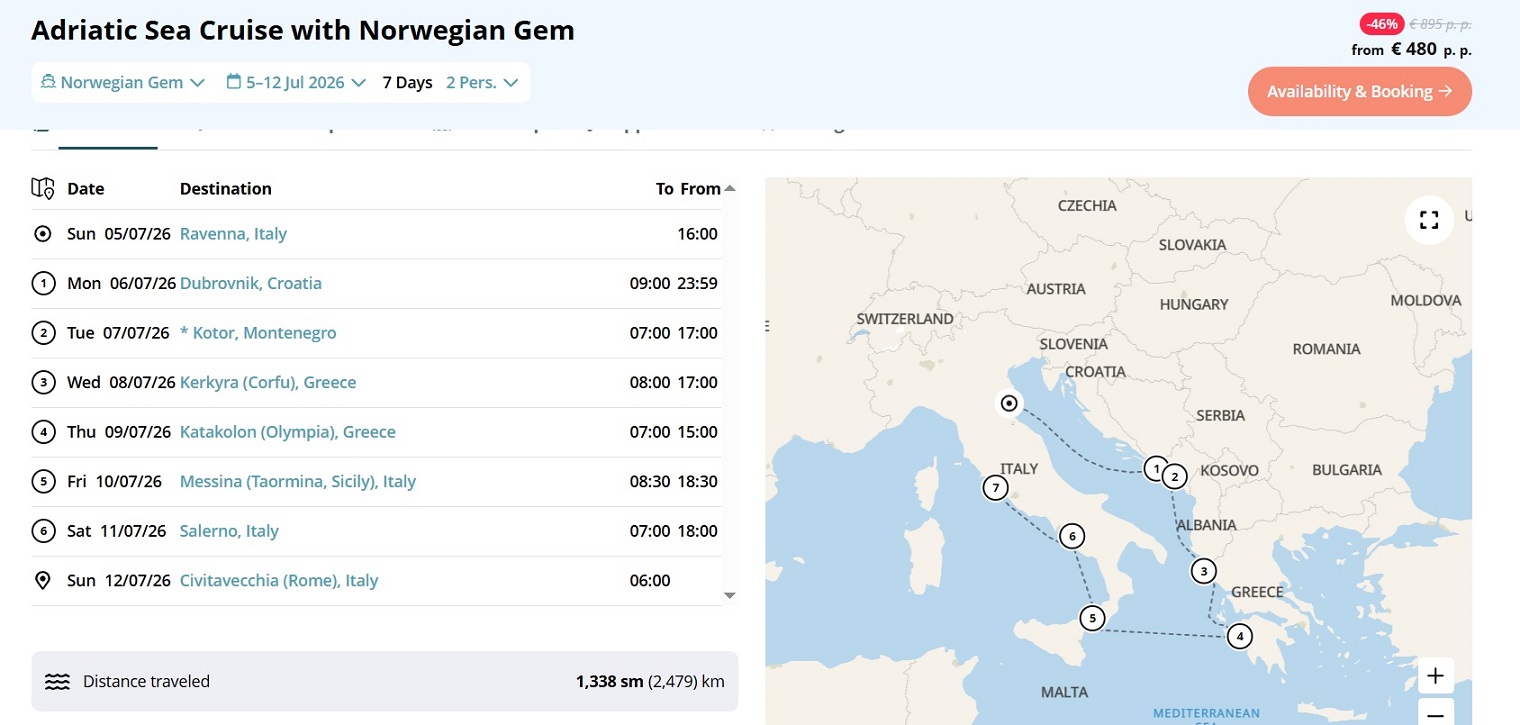The image size is (1520, 725).
Task: Zoom out on the map
Action: (x=1435, y=712)
